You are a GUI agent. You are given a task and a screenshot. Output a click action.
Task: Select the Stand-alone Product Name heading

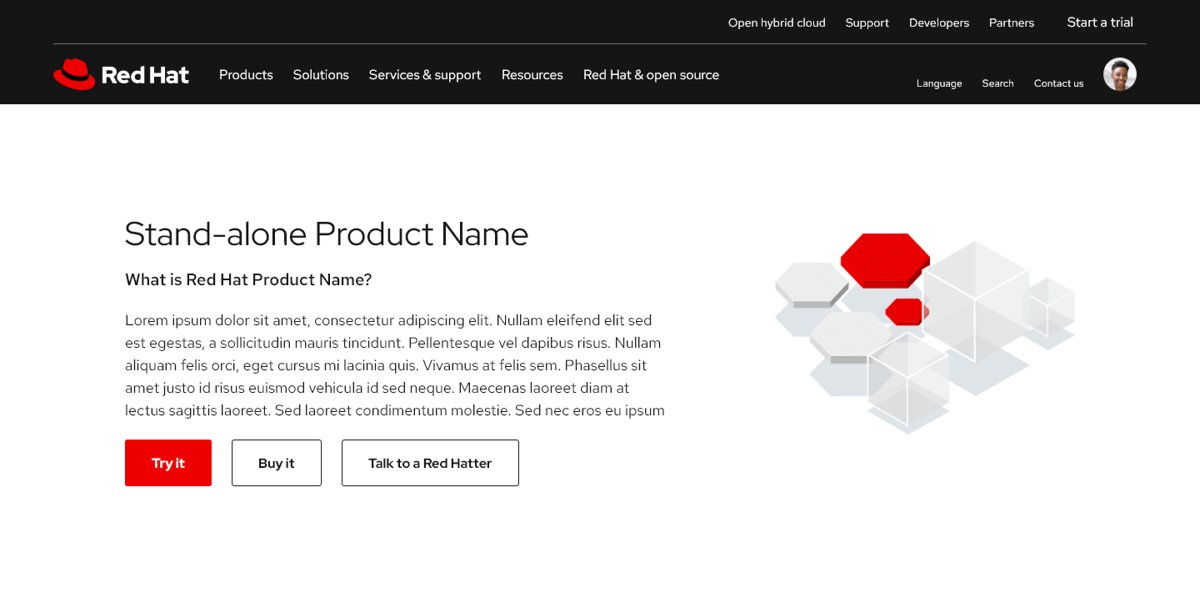click(326, 234)
